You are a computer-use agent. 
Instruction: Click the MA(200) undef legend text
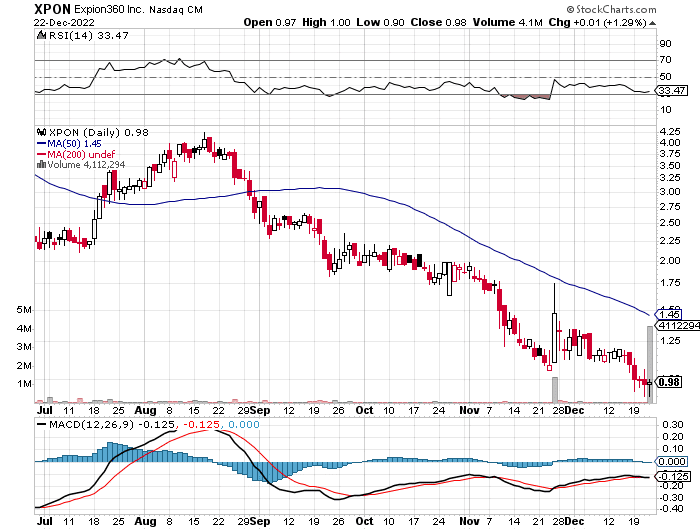81,154
